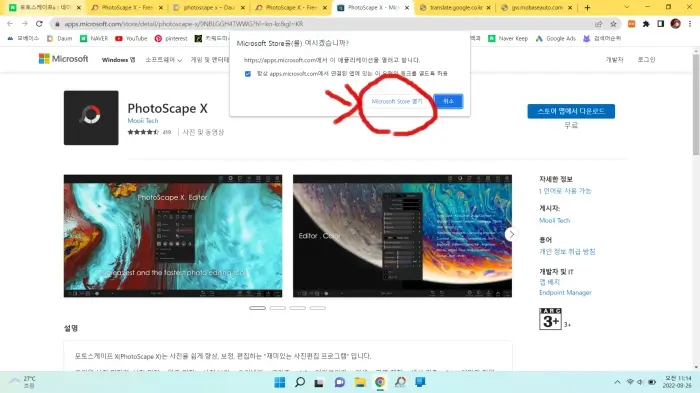700x393 pixels.
Task: Click the blue cancel button in the dialog
Action: (448, 101)
